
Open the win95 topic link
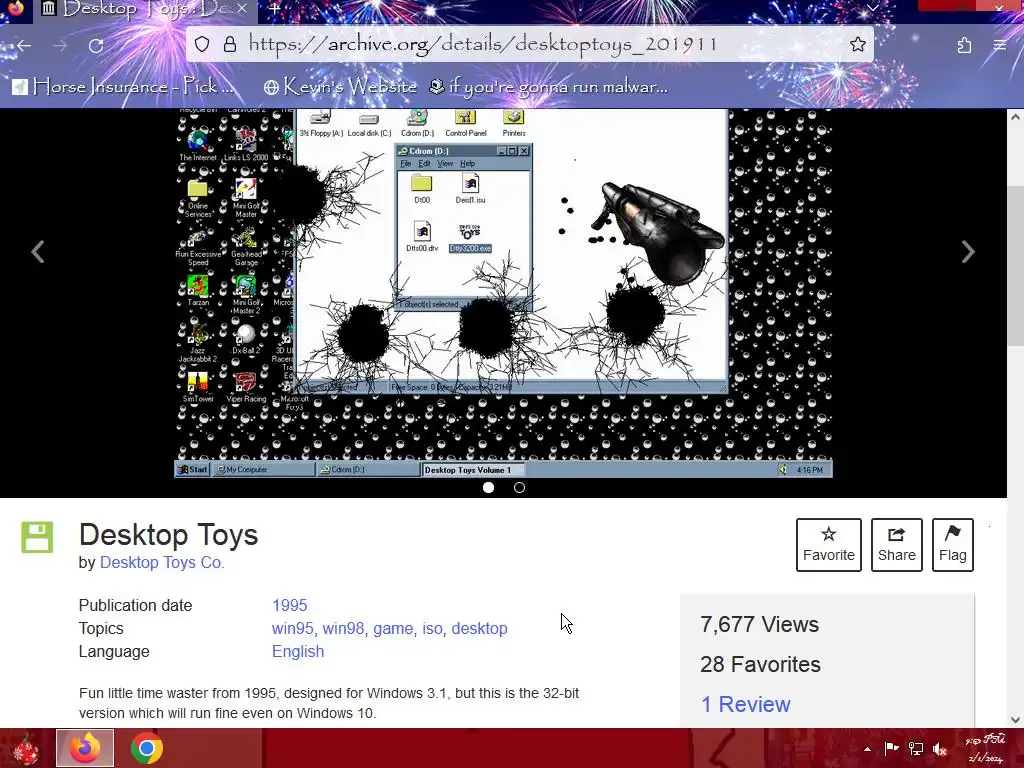pyautogui.click(x=293, y=628)
